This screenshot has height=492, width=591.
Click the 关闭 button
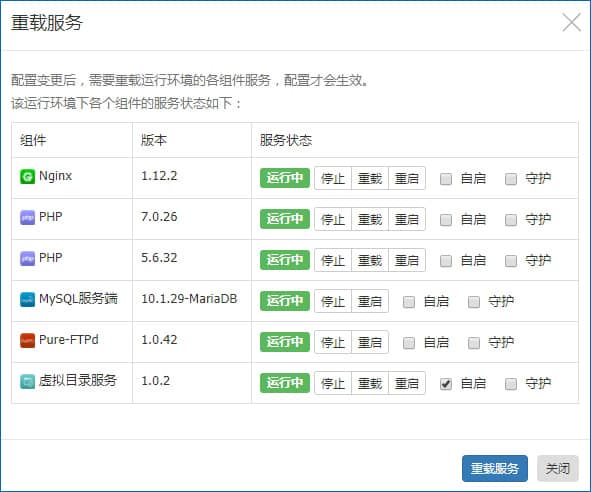pos(557,469)
